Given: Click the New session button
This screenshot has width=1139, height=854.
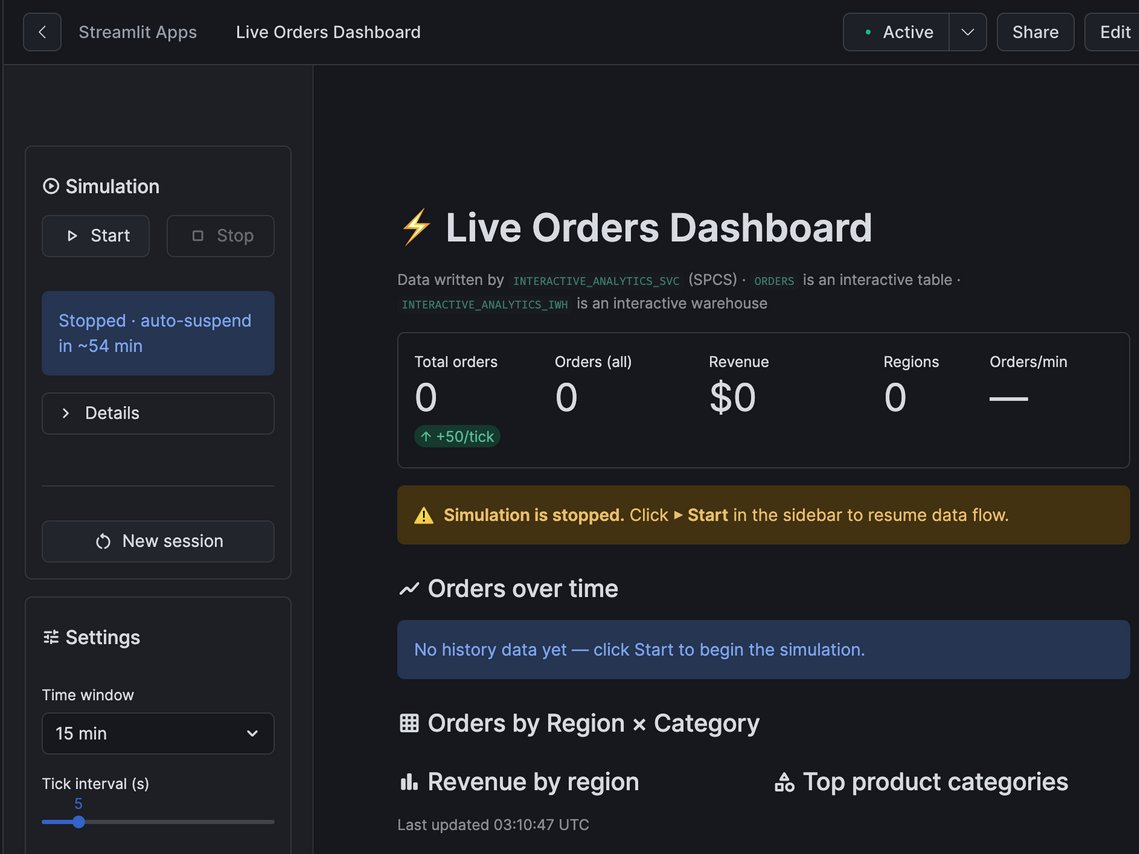Looking at the screenshot, I should 158,541.
